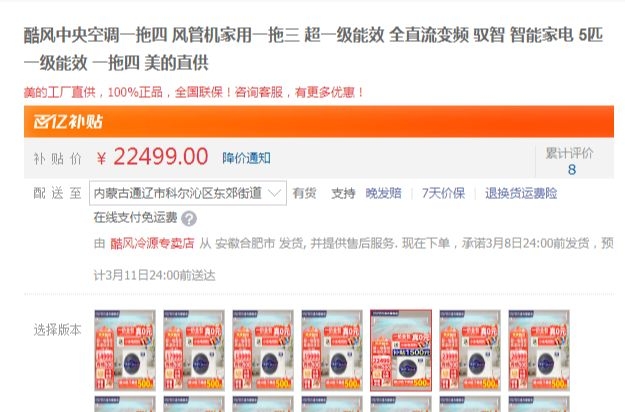Image resolution: width=625 pixels, height=412 pixels.
Task: Open the cumulative reviews count 8
Action: (x=572, y=170)
